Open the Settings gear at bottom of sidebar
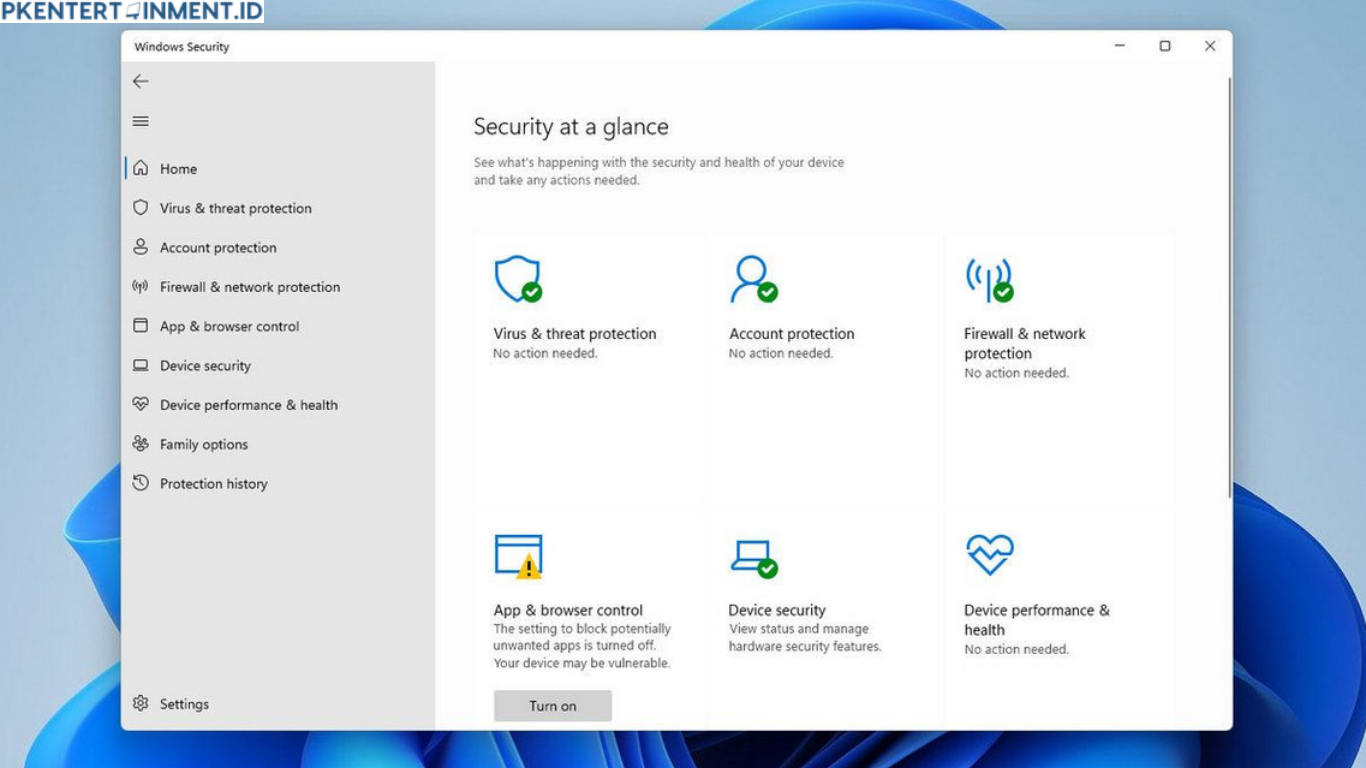Image resolution: width=1366 pixels, height=768 pixels. pyautogui.click(x=141, y=704)
